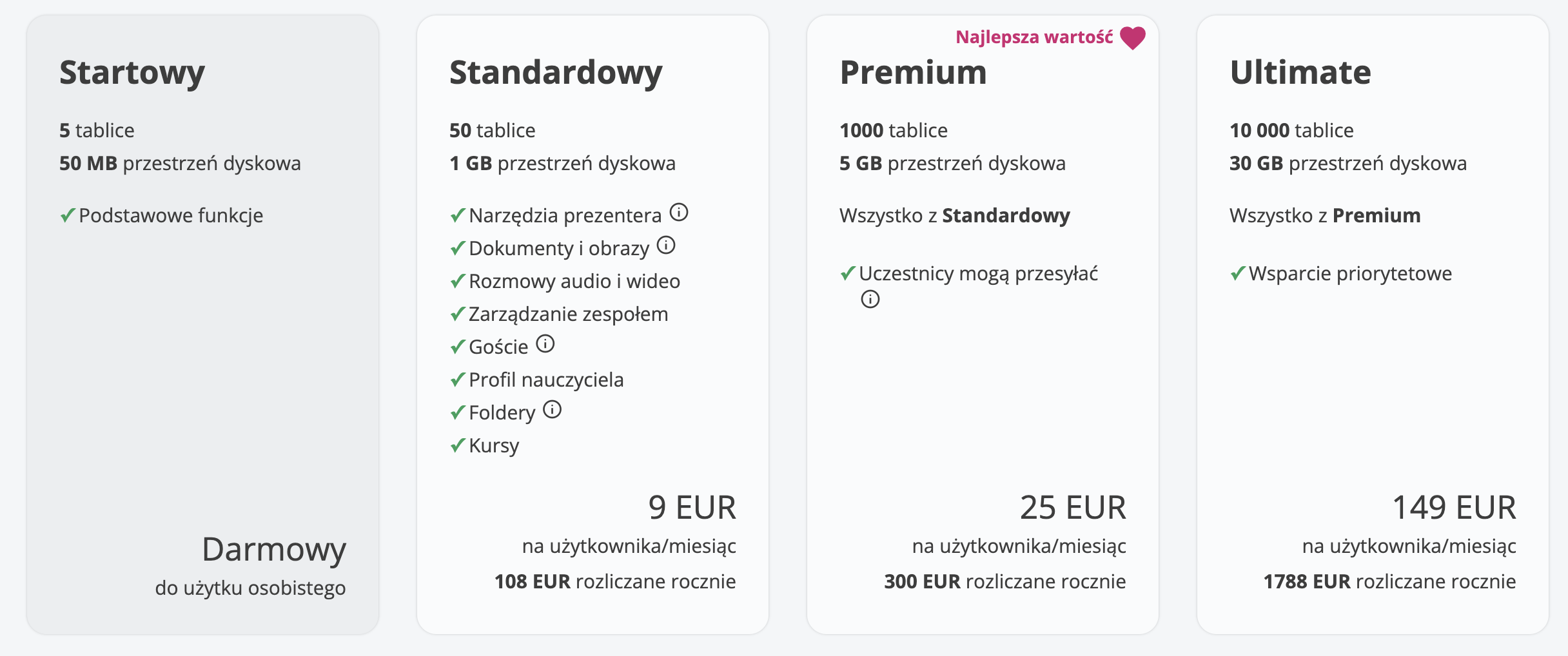Click info icon next to Narzędzia prezentera
The image size is (1568, 656).
coord(679,212)
